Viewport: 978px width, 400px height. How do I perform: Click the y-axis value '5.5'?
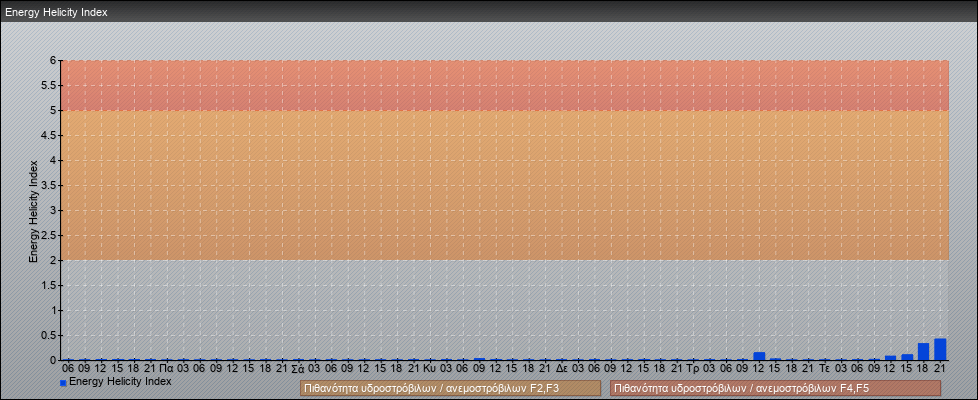(49, 85)
